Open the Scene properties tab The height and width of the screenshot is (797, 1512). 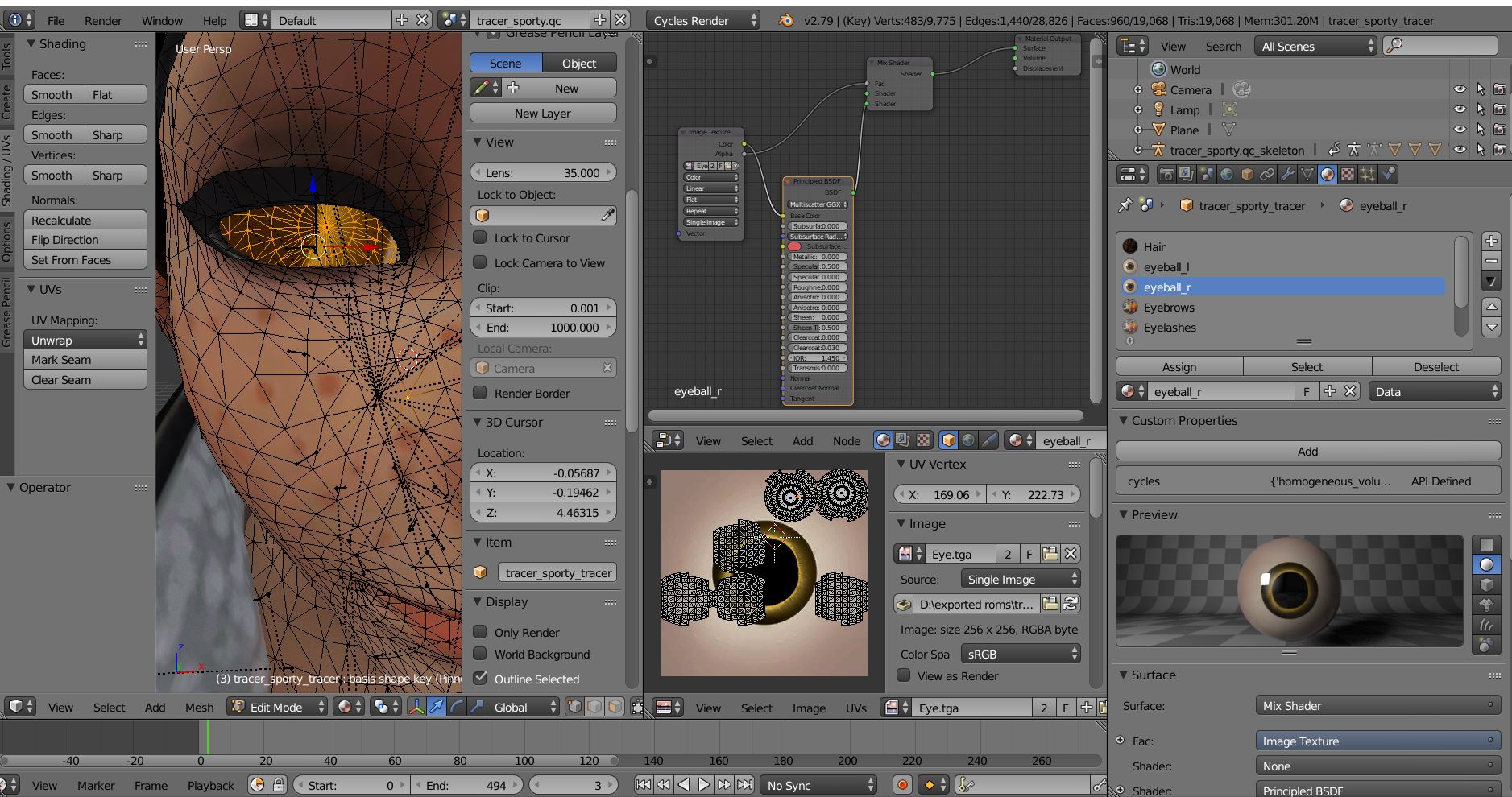click(x=1206, y=174)
